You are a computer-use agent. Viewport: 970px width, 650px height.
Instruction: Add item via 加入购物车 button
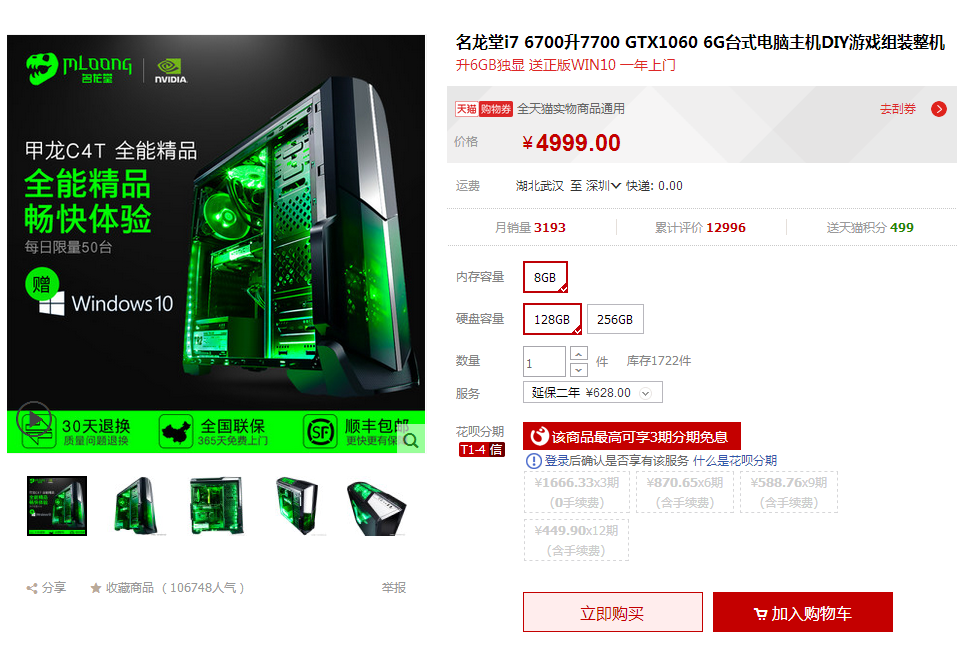802,612
